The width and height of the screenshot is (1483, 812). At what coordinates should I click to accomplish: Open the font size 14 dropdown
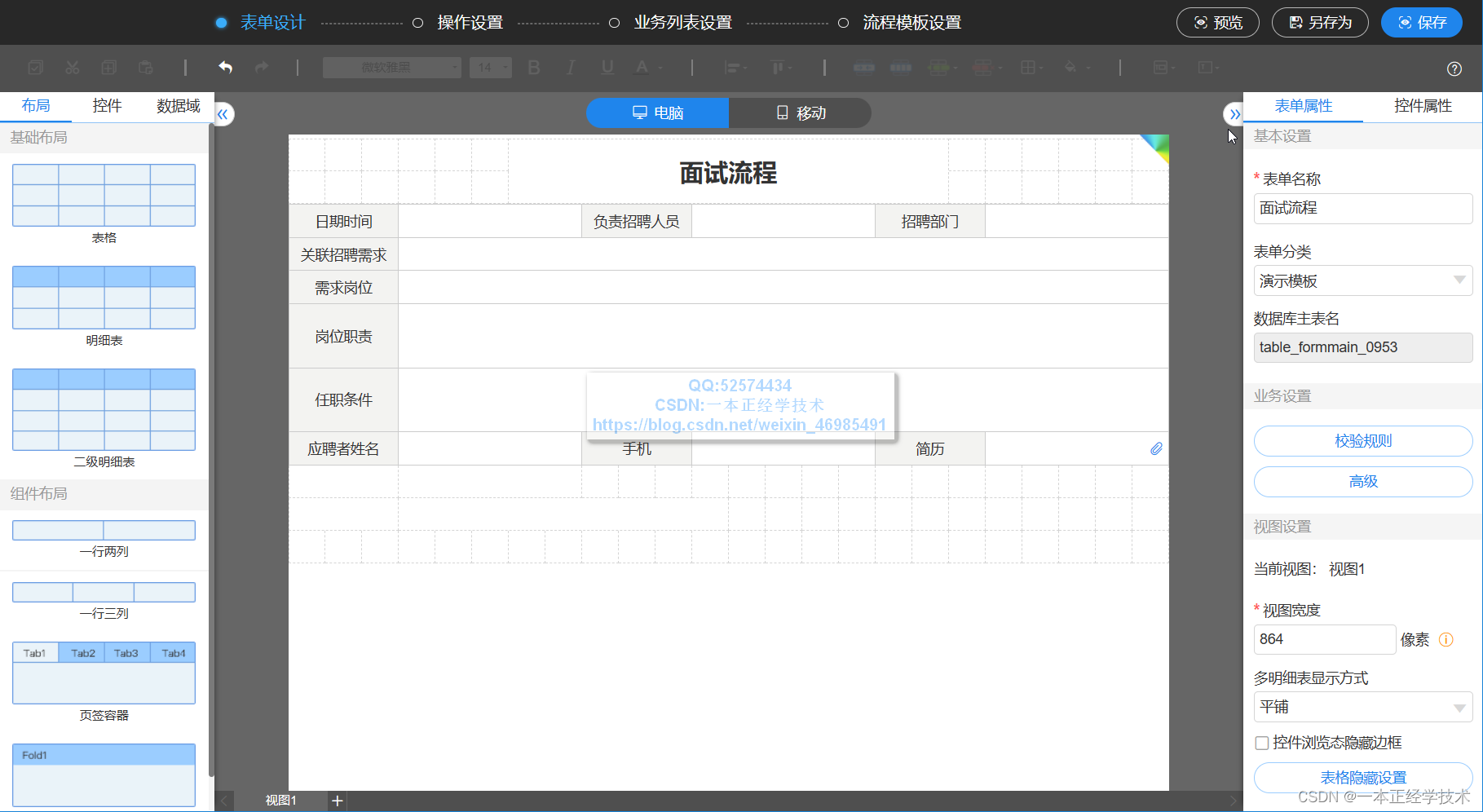pos(491,68)
